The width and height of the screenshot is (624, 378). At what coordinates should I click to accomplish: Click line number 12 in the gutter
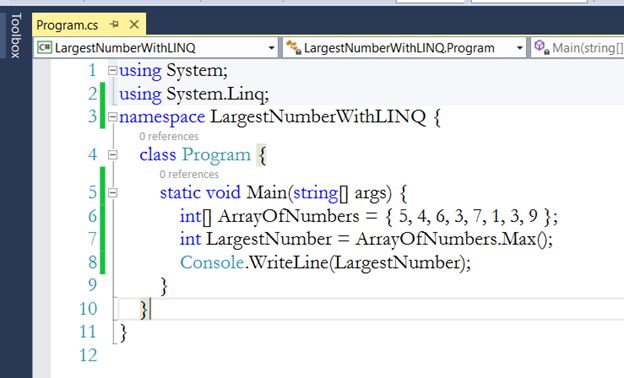point(88,355)
